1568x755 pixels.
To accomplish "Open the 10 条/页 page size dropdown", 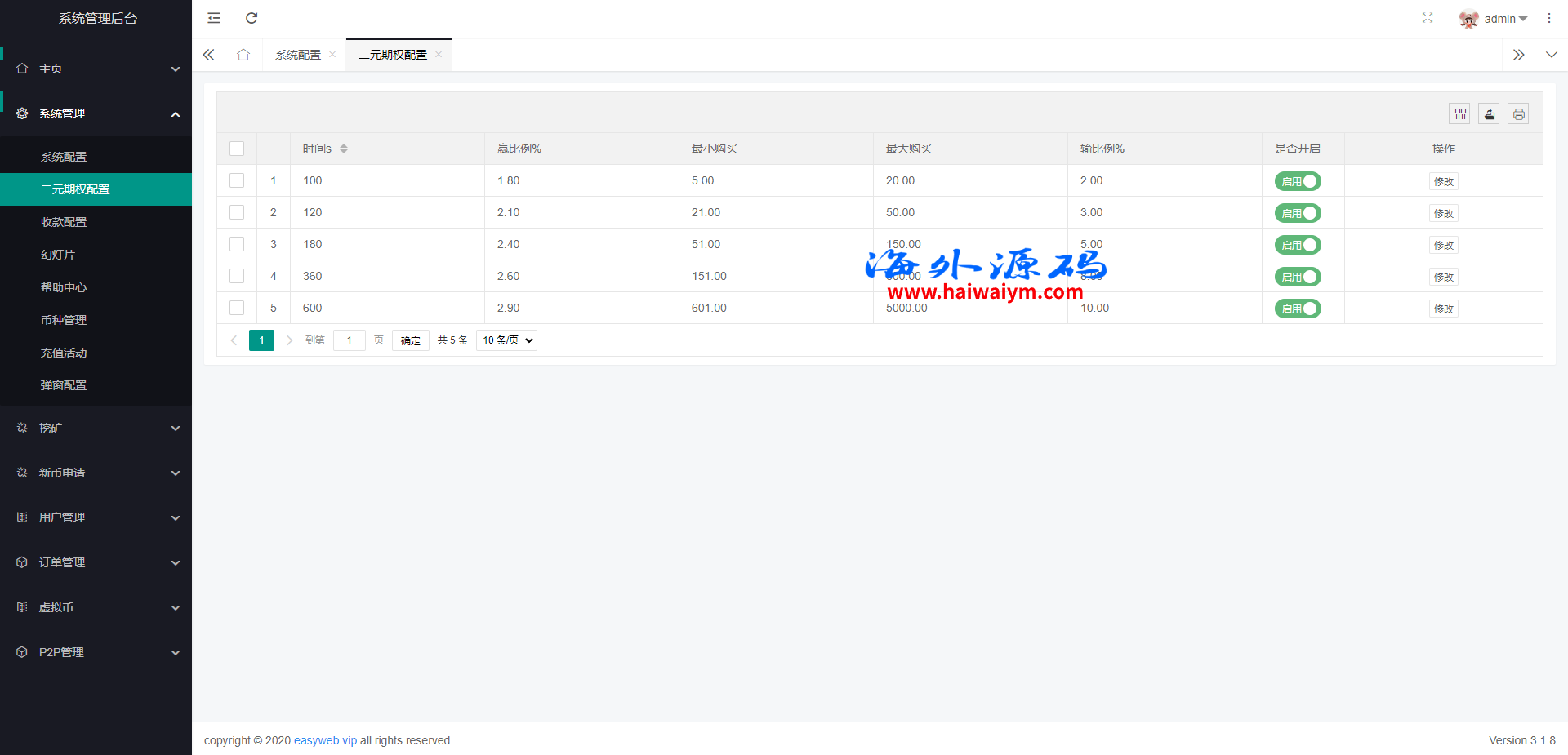I will coord(506,340).
